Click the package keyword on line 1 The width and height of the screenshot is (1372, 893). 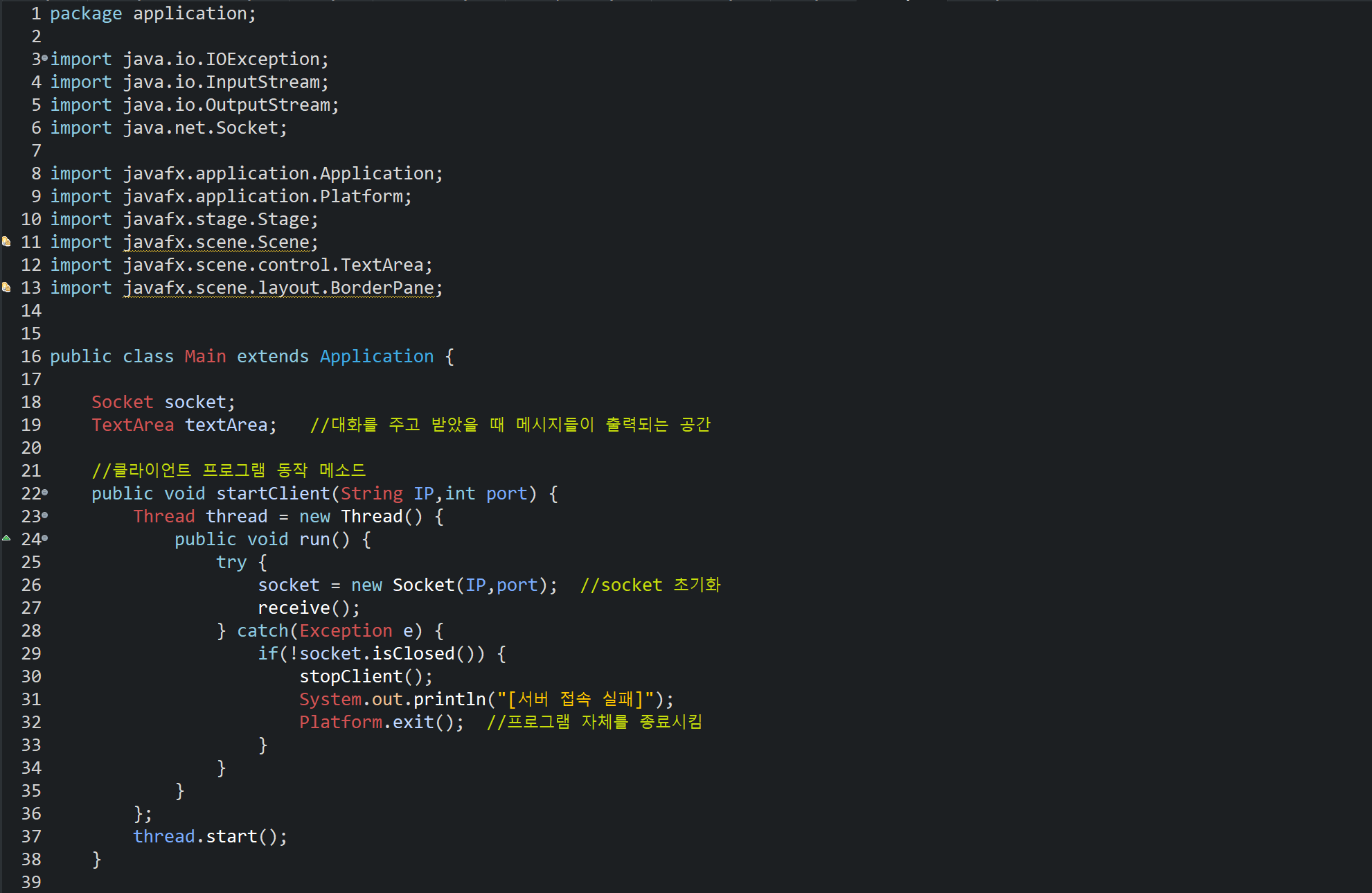[86, 14]
